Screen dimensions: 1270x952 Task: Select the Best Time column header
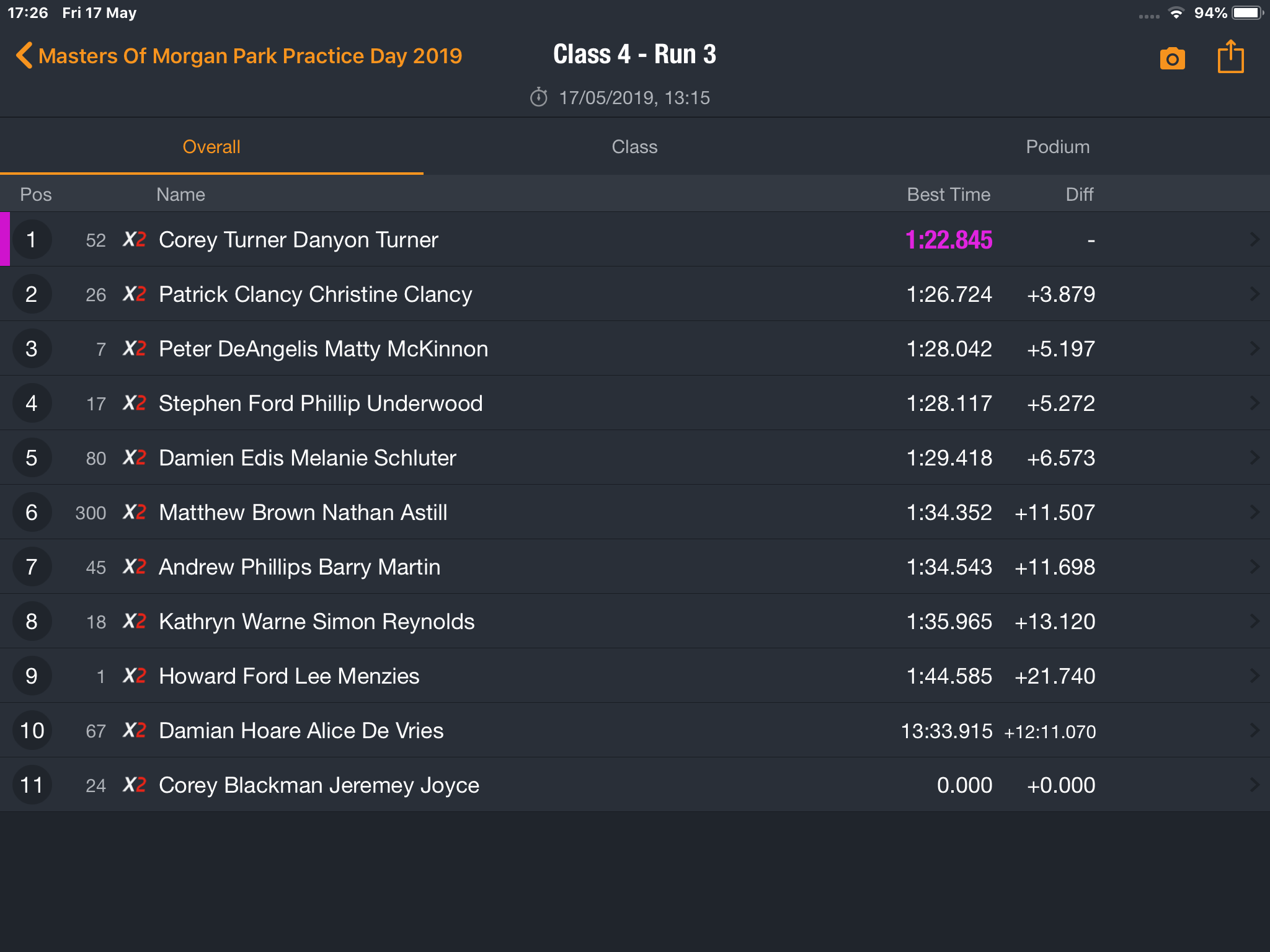coord(948,195)
